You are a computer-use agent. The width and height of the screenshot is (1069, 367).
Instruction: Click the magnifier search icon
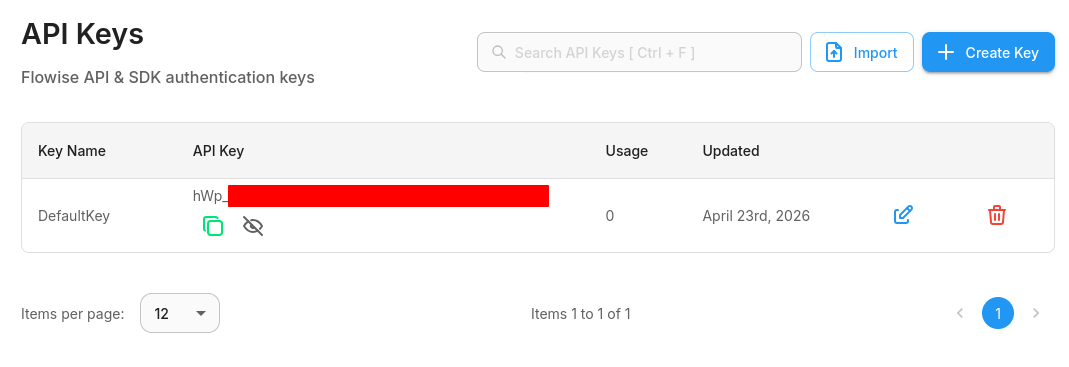(499, 53)
